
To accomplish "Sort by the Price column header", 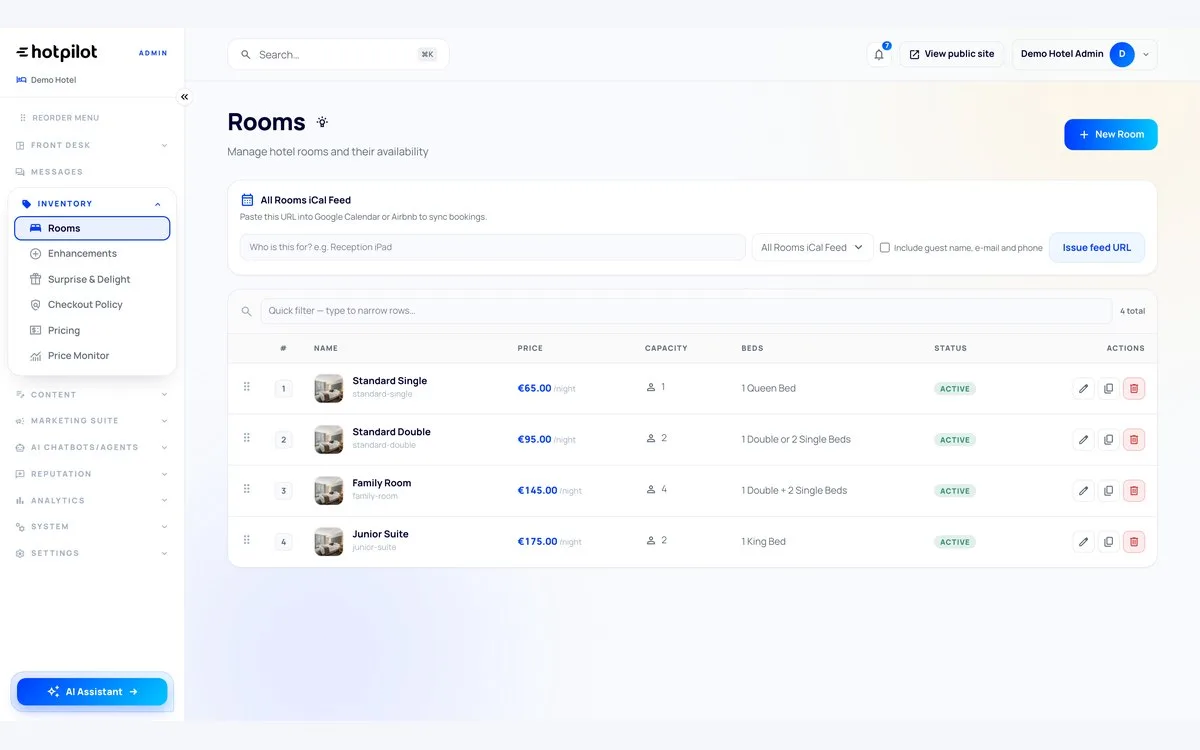I will pyautogui.click(x=530, y=348).
